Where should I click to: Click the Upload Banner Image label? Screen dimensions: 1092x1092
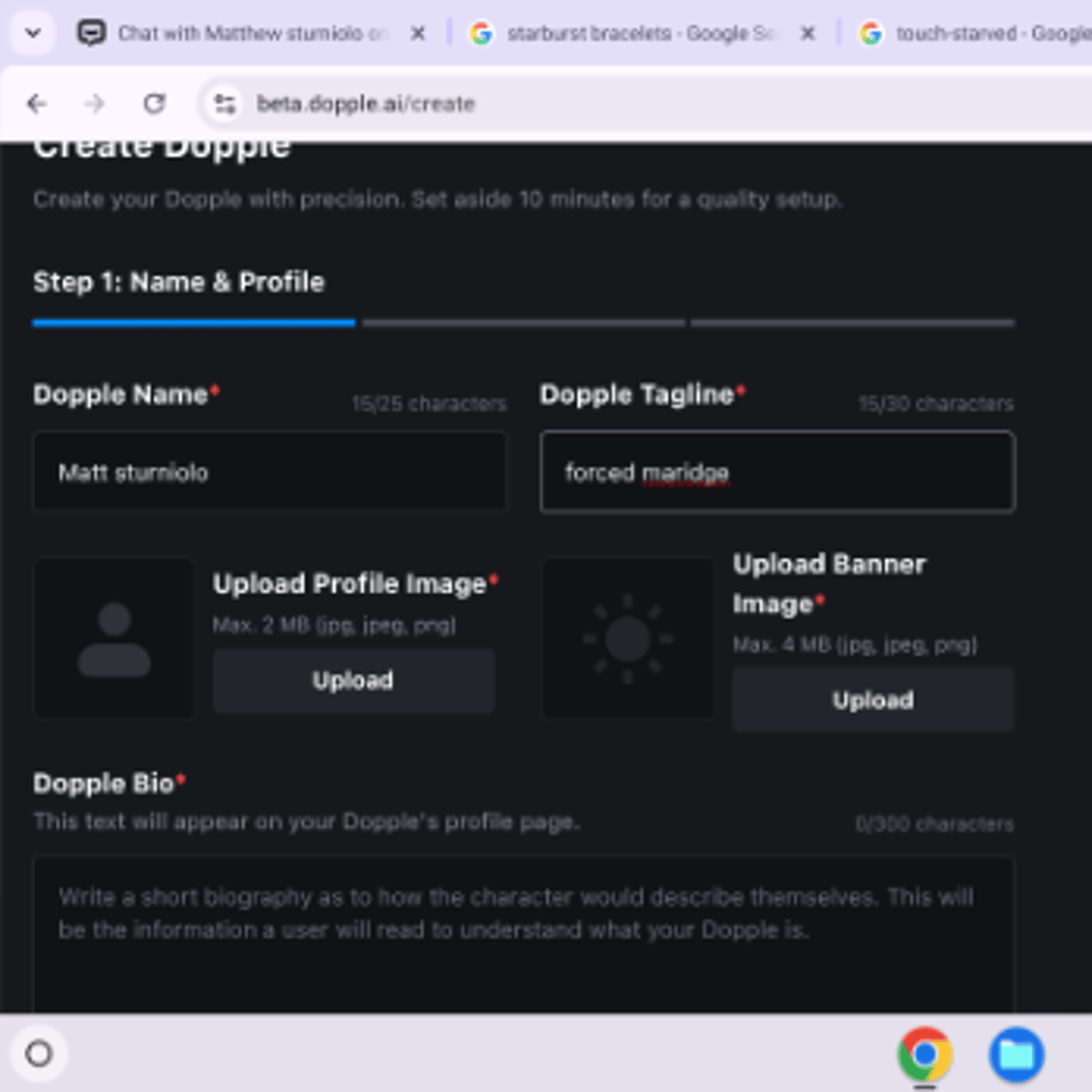[828, 584]
